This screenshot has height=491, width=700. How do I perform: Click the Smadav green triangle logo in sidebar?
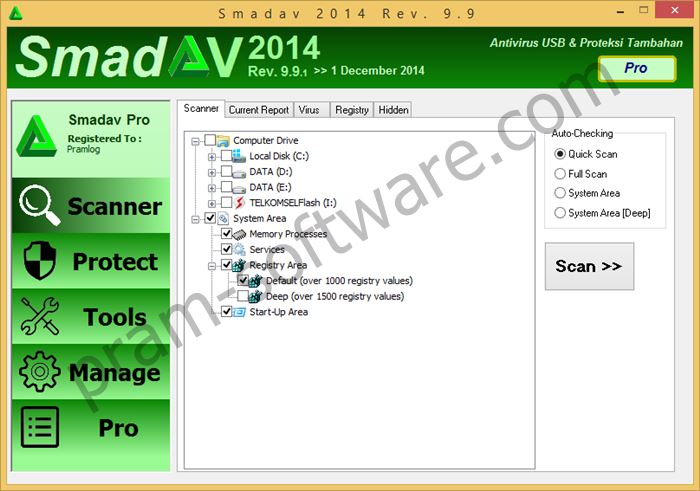point(36,136)
